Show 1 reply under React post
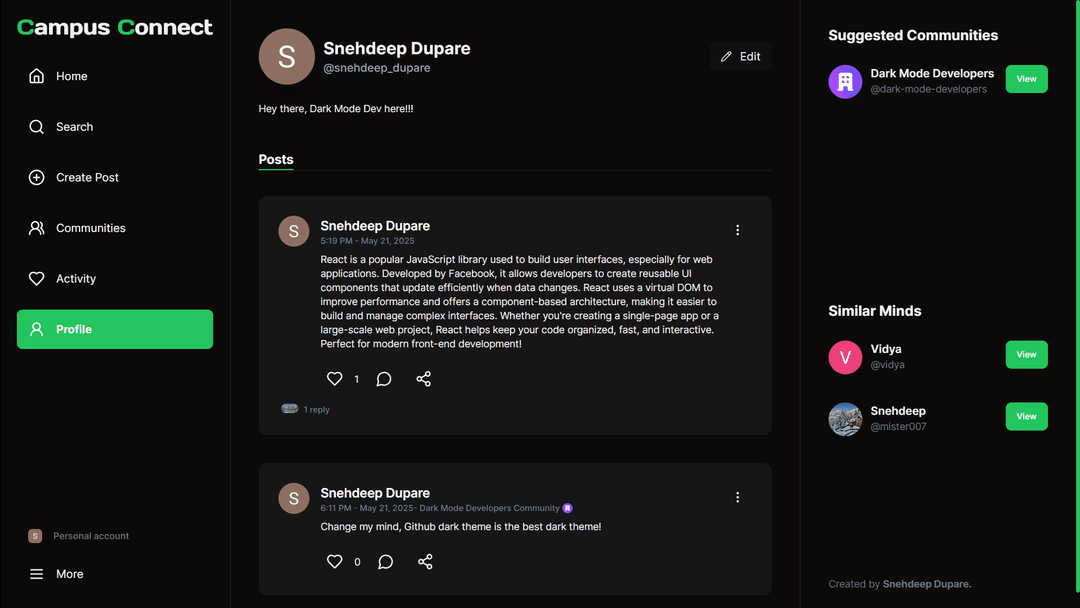This screenshot has width=1080, height=608. click(x=316, y=410)
